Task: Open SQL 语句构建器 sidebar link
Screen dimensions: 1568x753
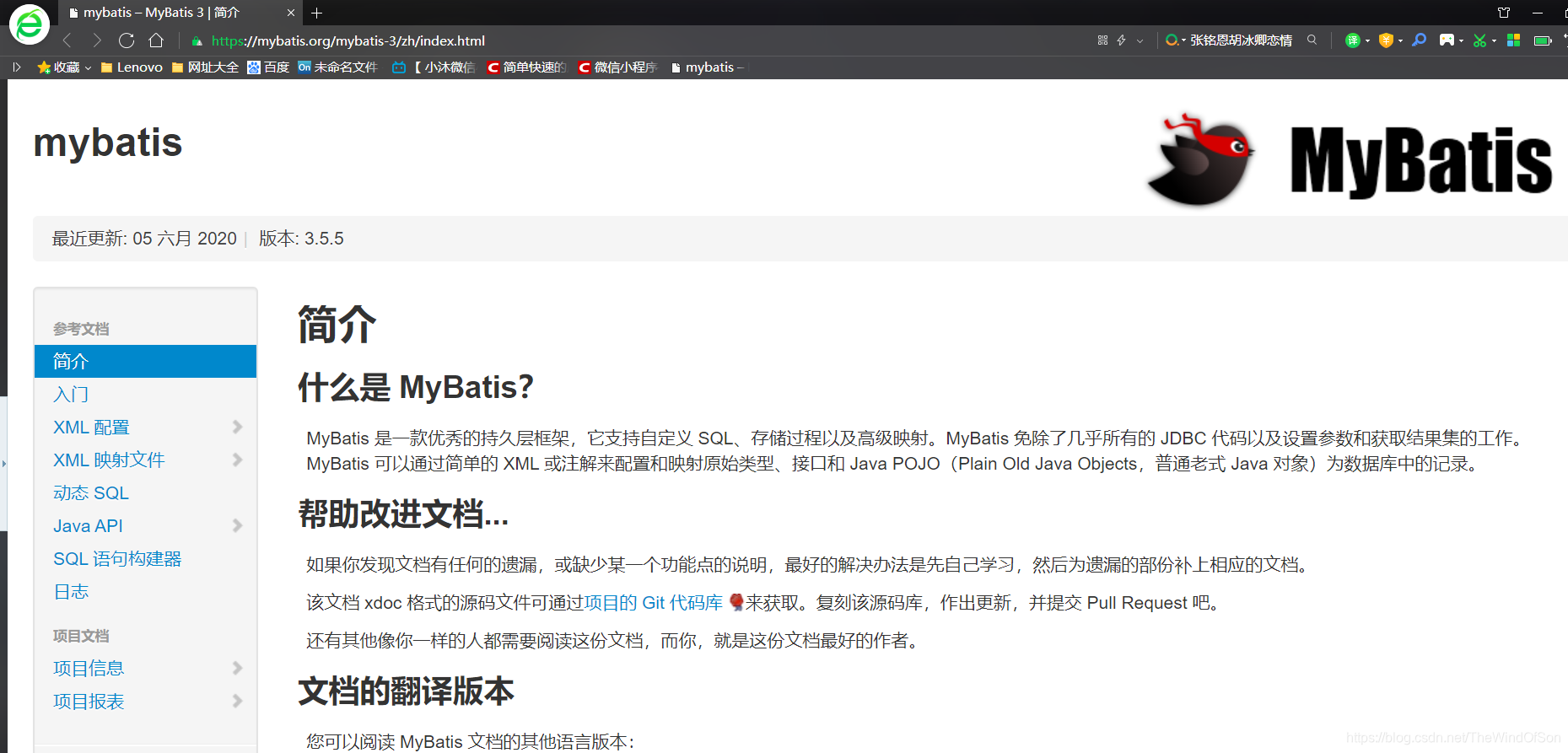Action: click(x=117, y=558)
